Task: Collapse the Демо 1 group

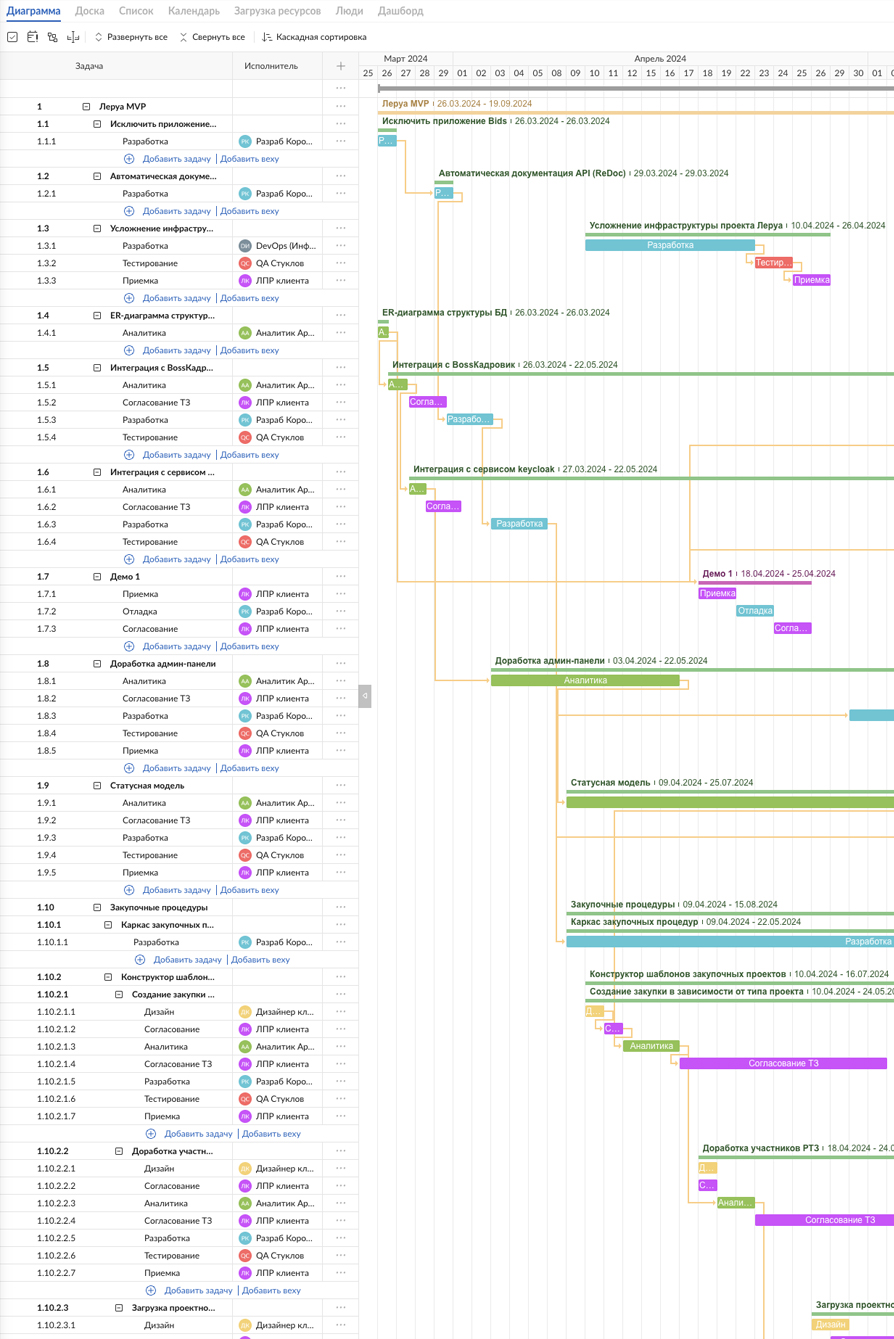Action: (x=98, y=577)
